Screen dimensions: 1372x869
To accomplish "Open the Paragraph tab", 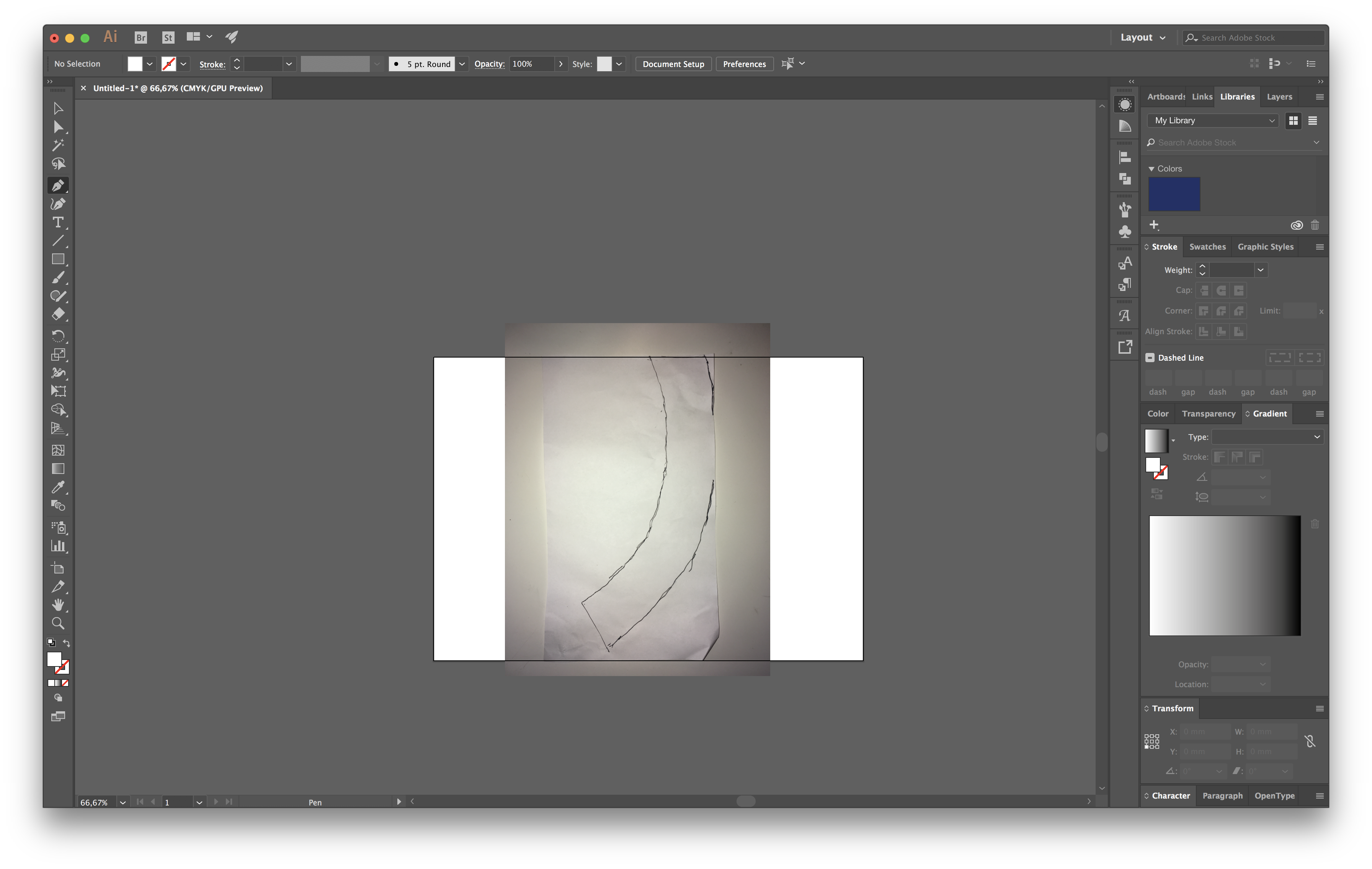I will tap(1222, 795).
